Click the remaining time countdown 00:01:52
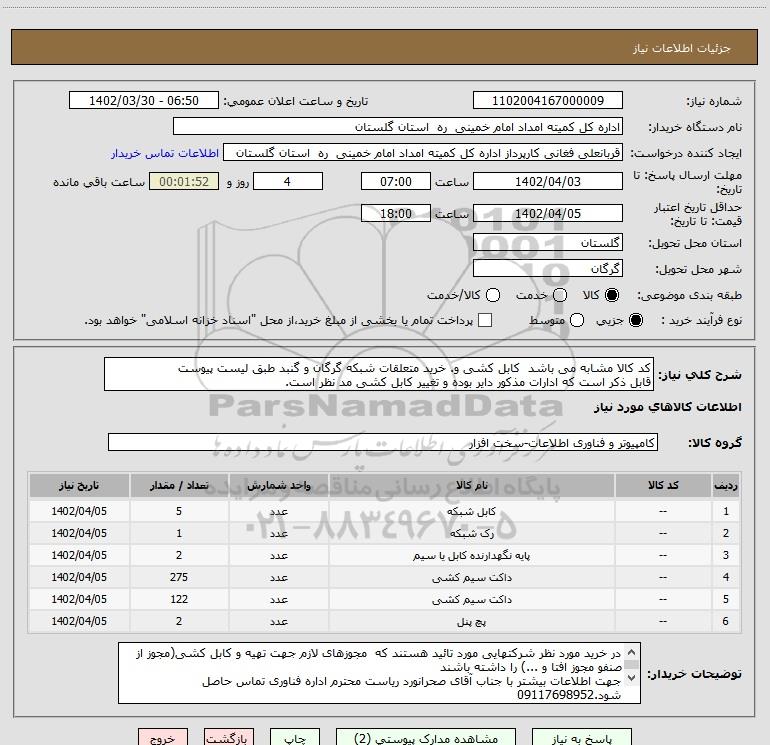Image resolution: width=770 pixels, height=745 pixels. (x=184, y=181)
